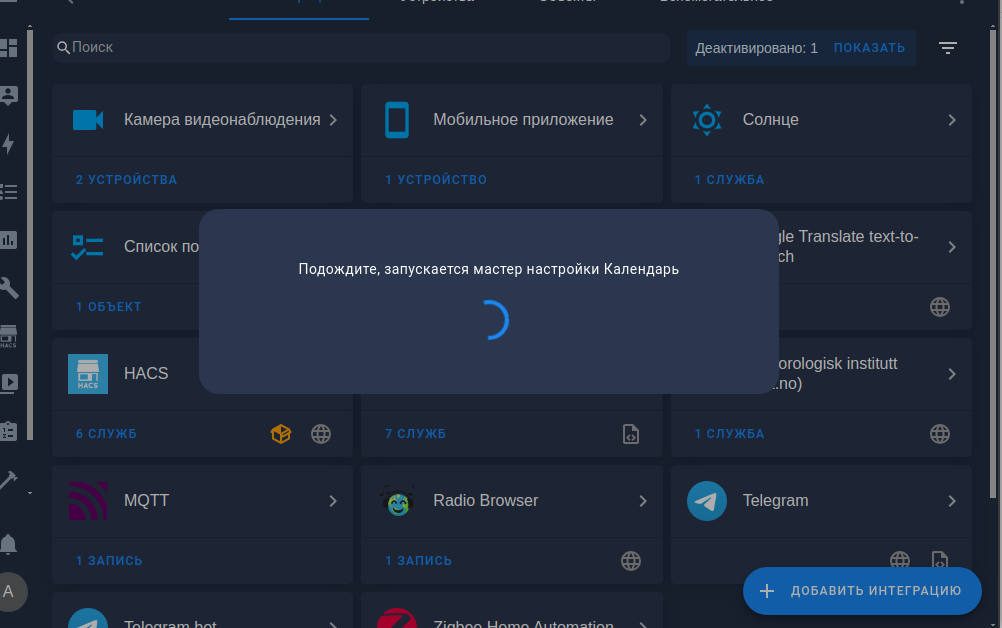Click the search magnifier icon
The image size is (1002, 628).
(x=63, y=47)
